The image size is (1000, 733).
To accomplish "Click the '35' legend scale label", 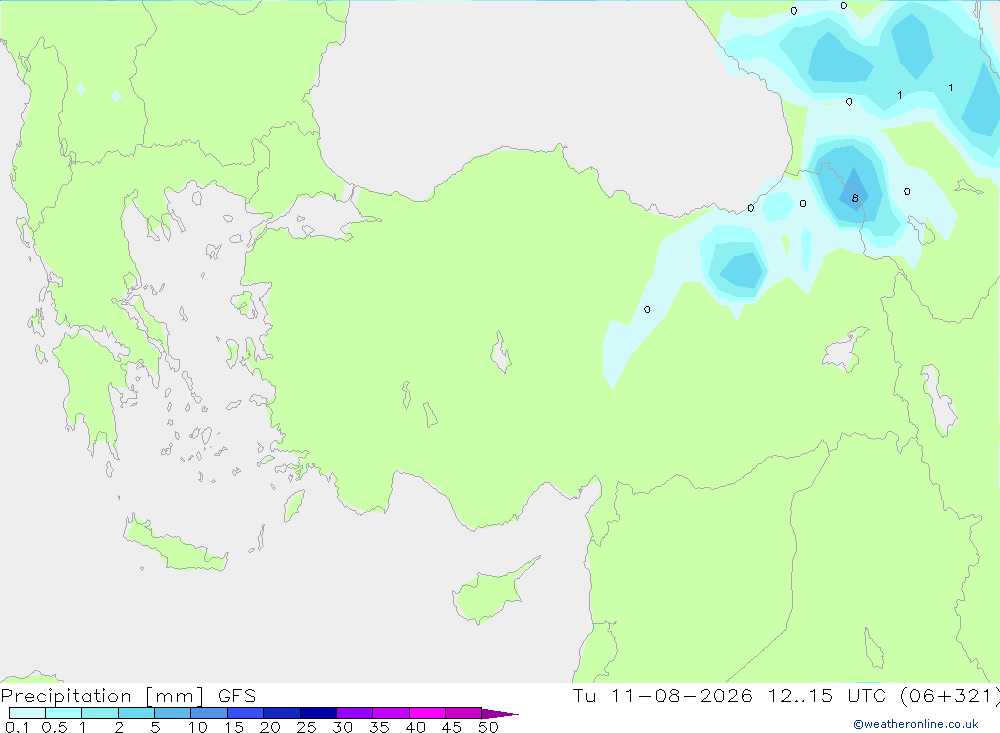I will tap(379, 727).
